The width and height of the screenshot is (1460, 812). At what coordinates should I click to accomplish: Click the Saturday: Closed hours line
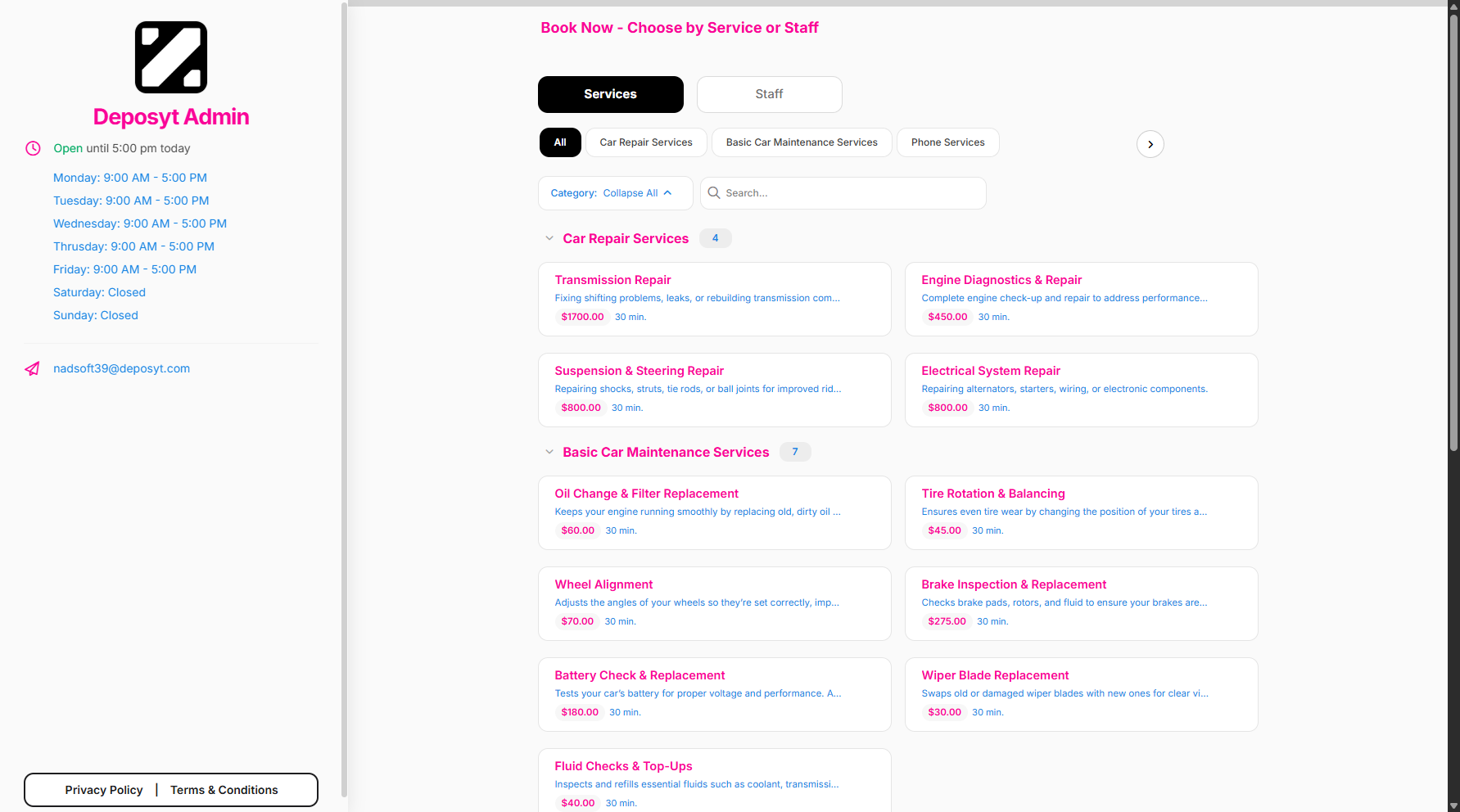pos(99,292)
